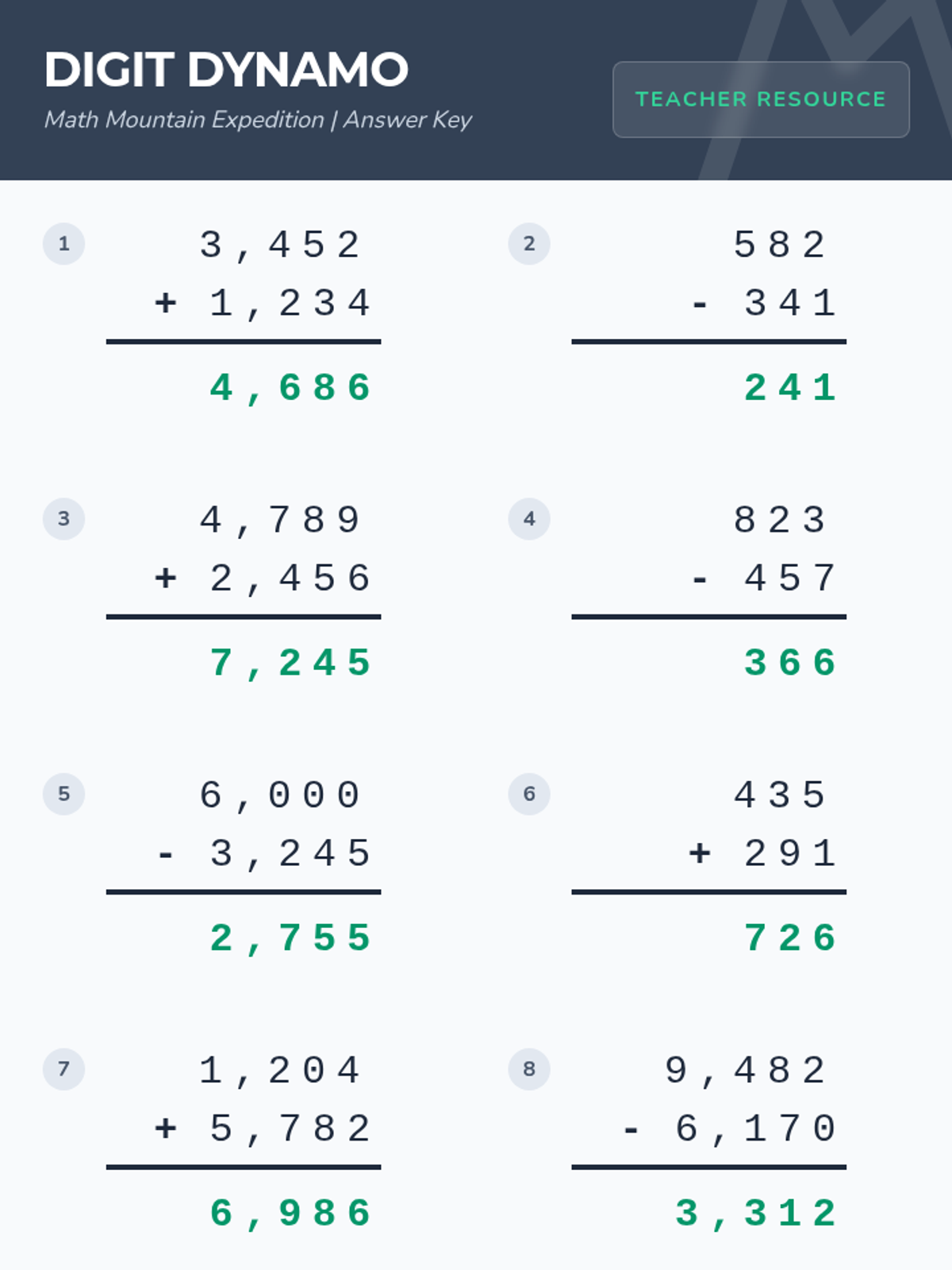
Task: Select the problem number 4 badge
Action: [529, 519]
